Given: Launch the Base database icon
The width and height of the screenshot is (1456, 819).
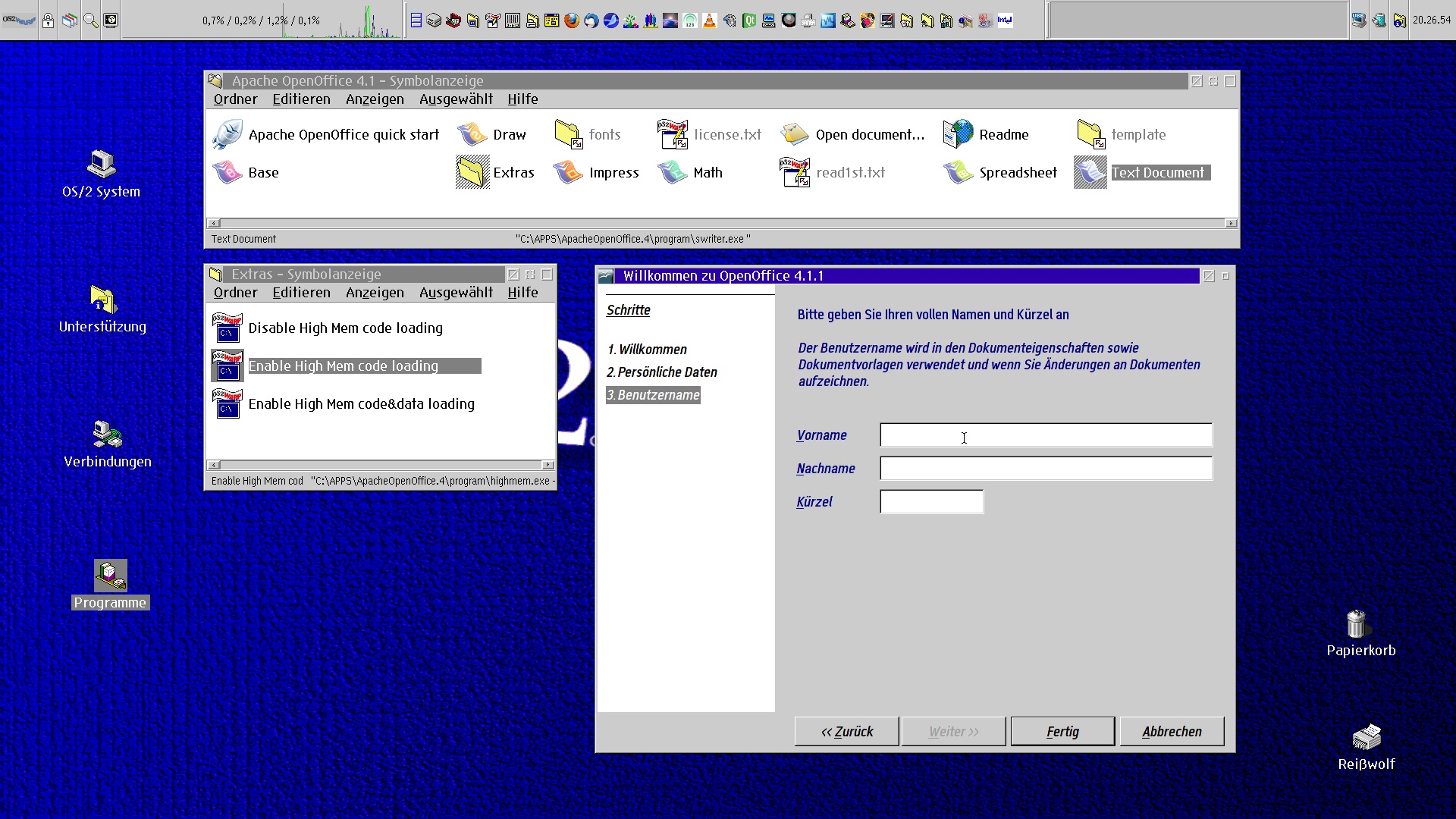Looking at the screenshot, I should 227,172.
